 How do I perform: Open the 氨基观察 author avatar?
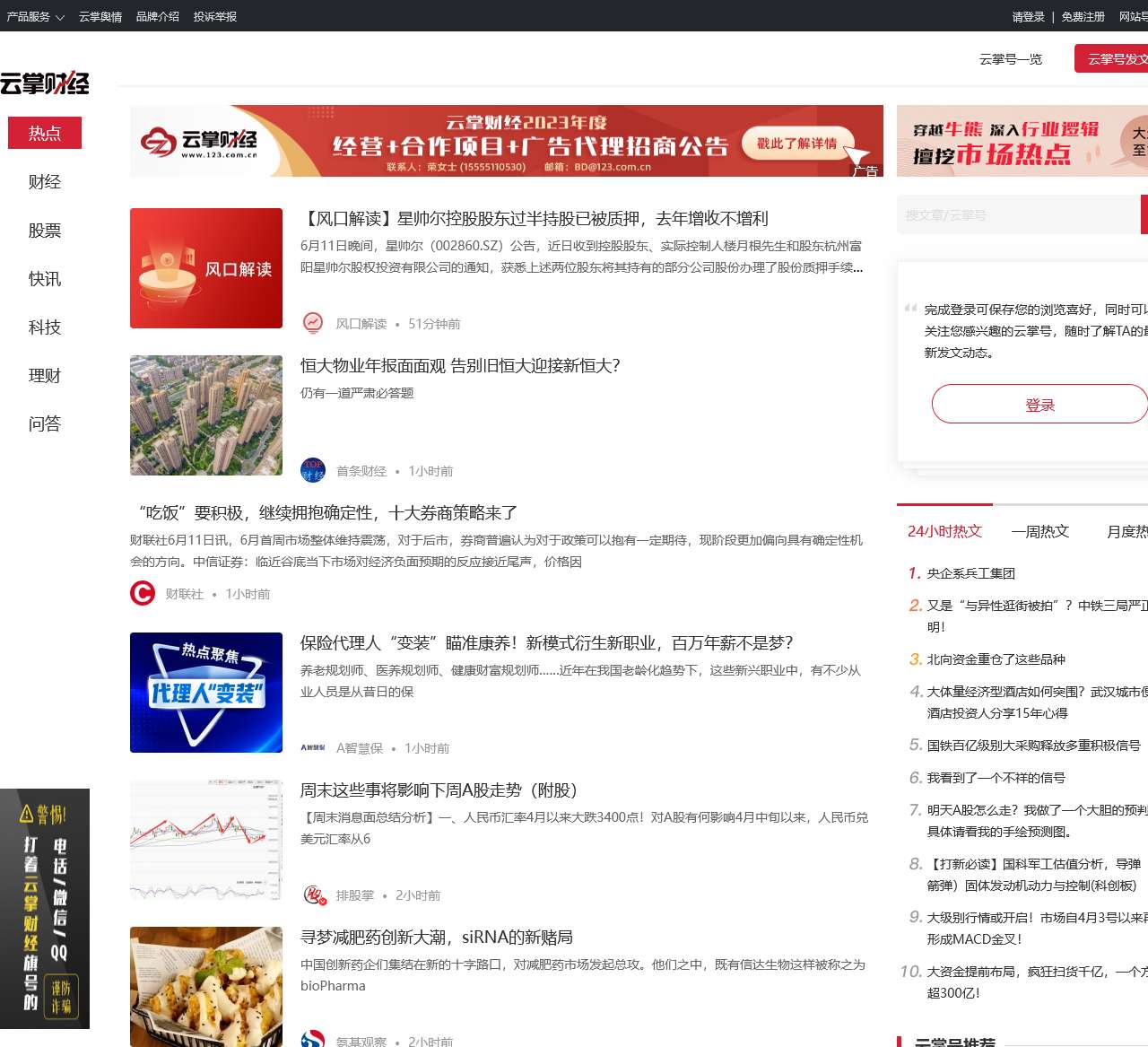click(313, 1039)
